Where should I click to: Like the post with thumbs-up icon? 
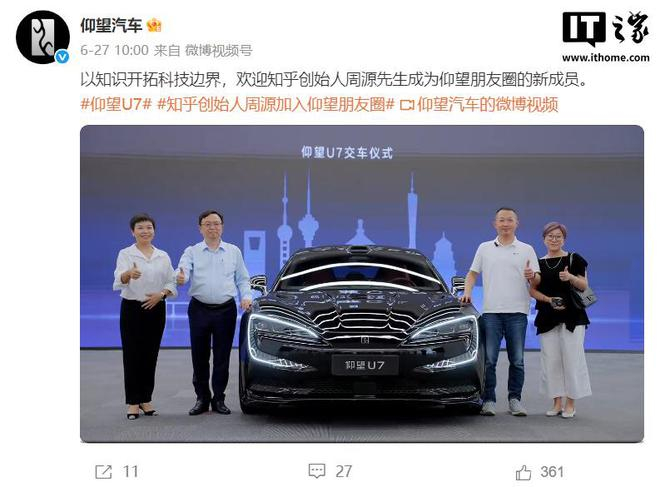[x=523, y=472]
